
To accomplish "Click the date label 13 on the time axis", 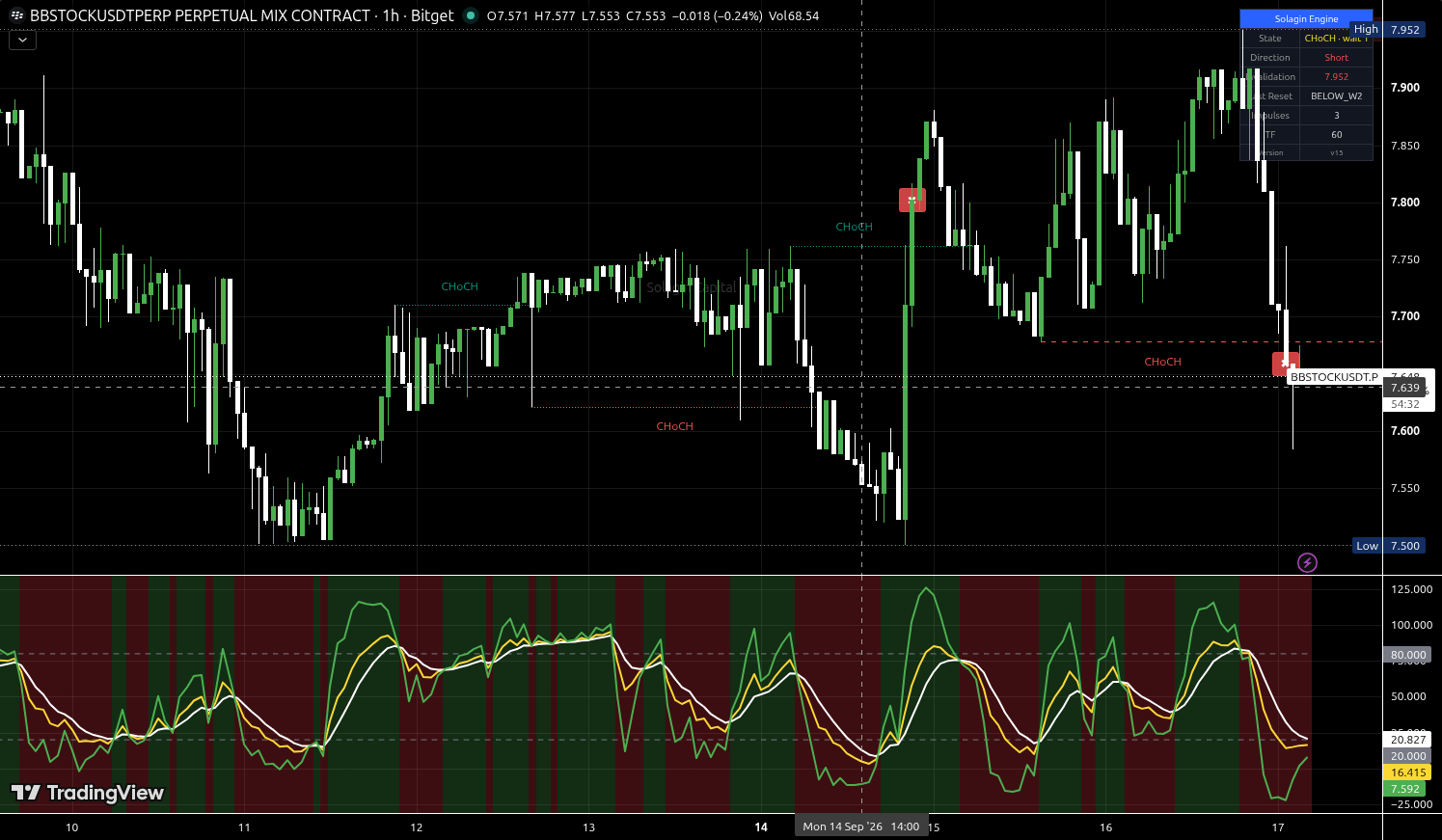I will pyautogui.click(x=589, y=827).
